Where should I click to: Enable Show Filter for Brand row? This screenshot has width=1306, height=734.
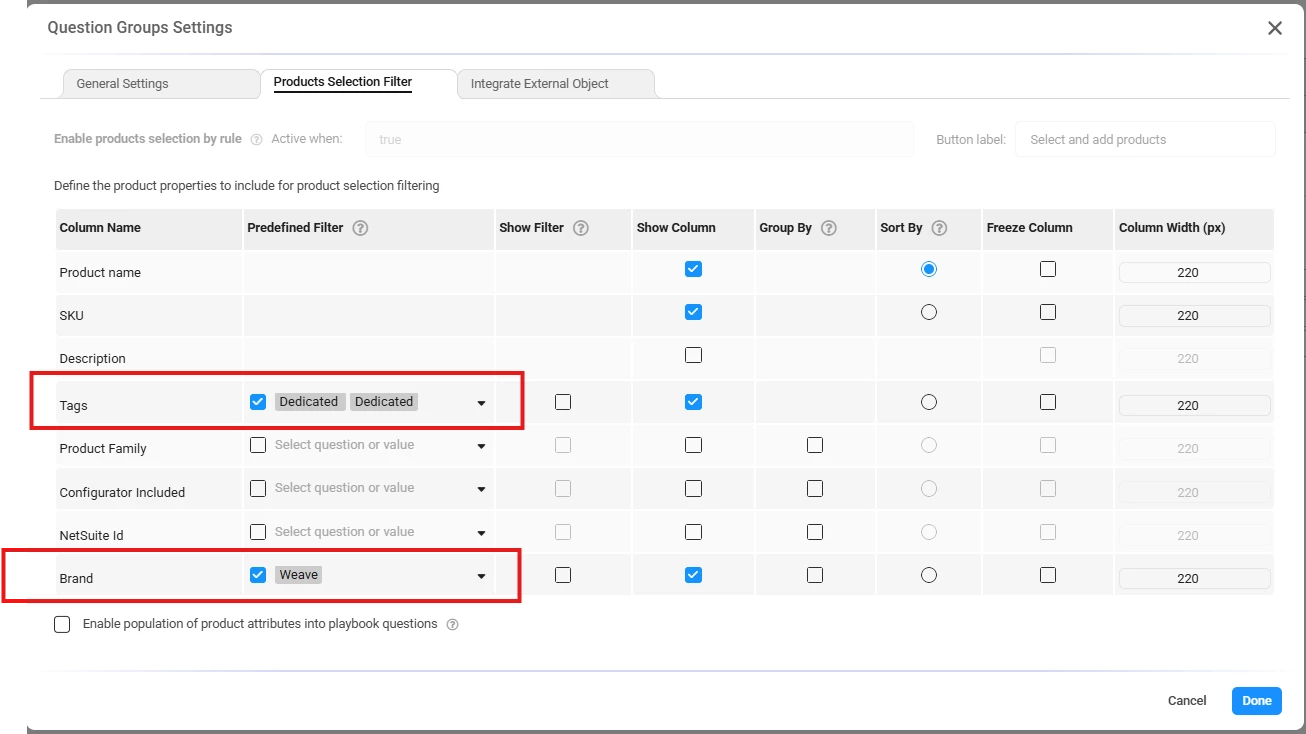(563, 575)
